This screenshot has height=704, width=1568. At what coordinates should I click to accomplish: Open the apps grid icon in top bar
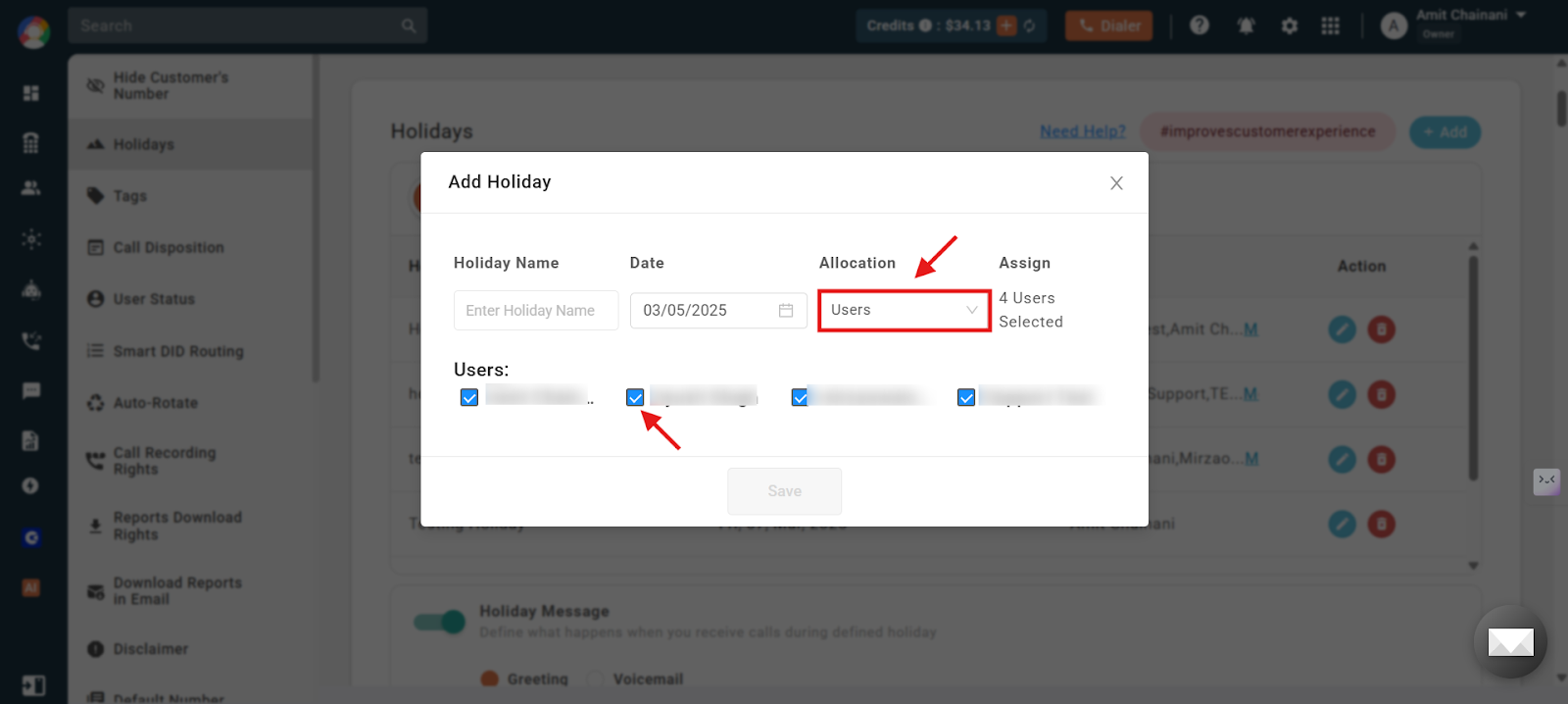pyautogui.click(x=1330, y=25)
